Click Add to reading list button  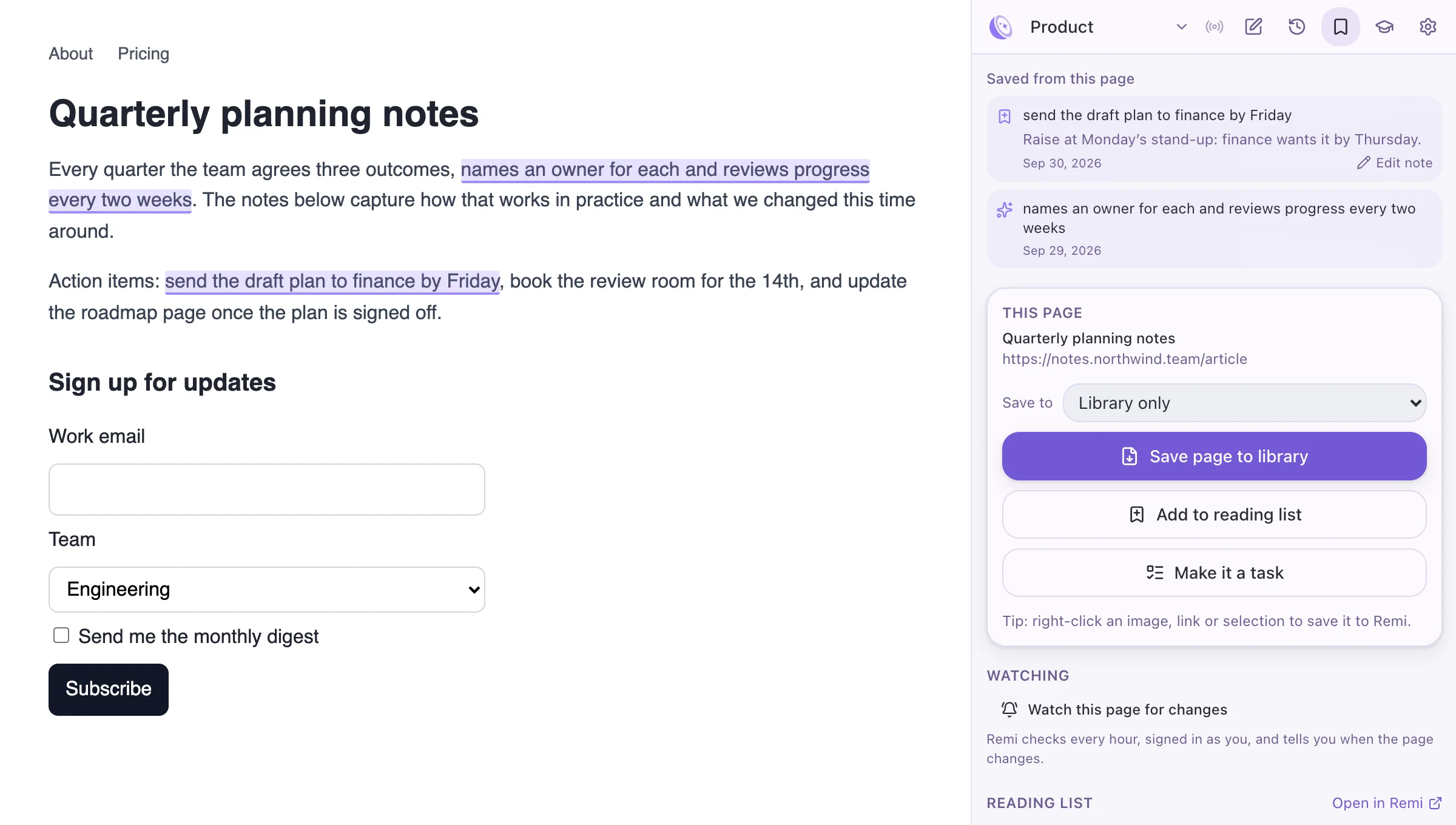click(x=1214, y=514)
